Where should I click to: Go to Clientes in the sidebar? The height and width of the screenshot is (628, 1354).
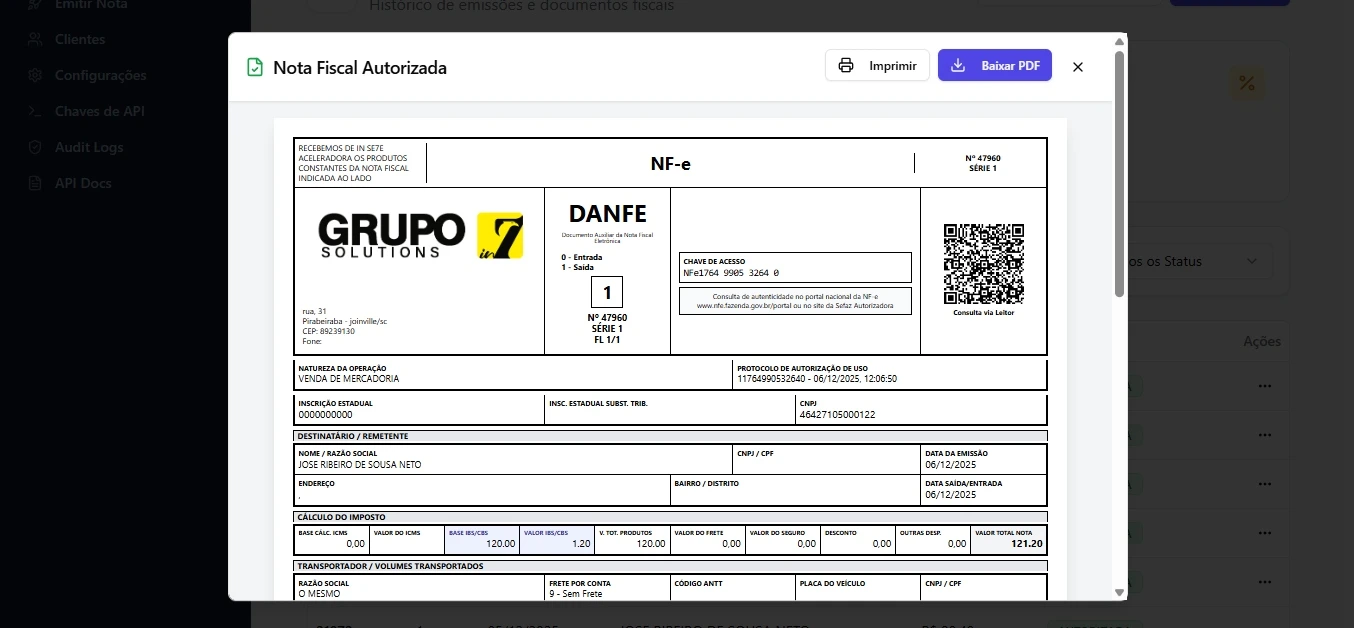pyautogui.click(x=80, y=40)
